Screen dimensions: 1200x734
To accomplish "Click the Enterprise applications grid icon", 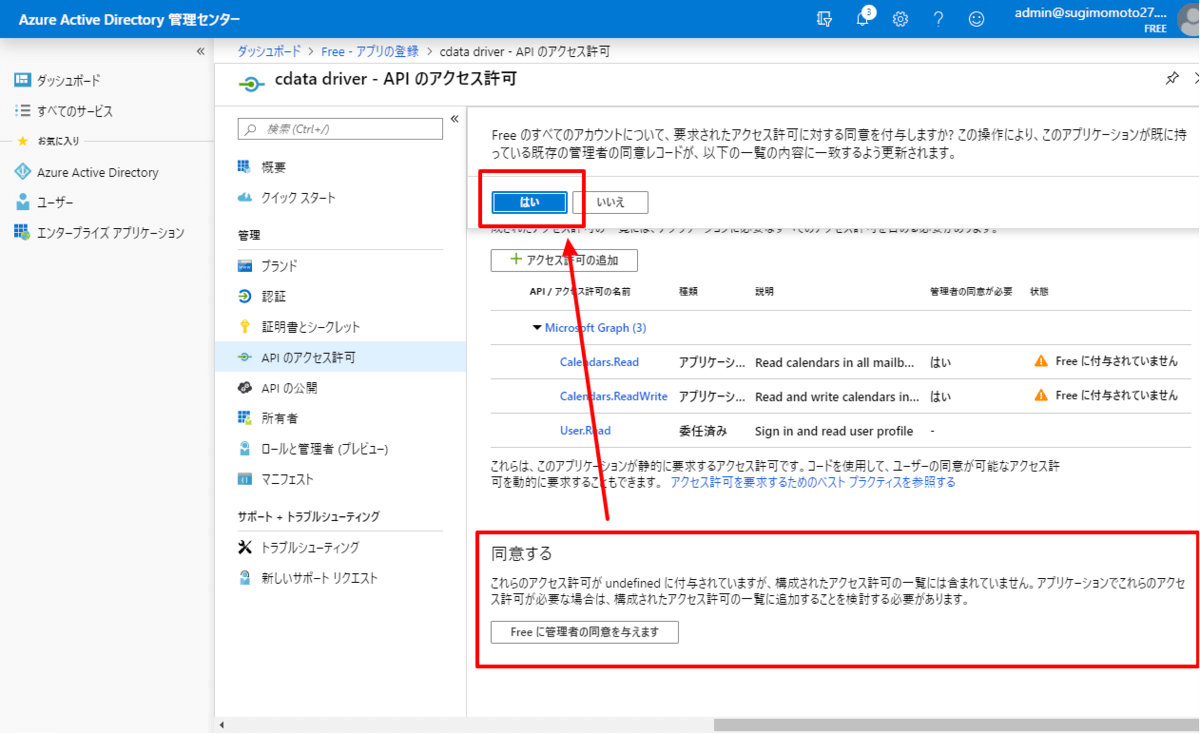I will tap(22, 232).
